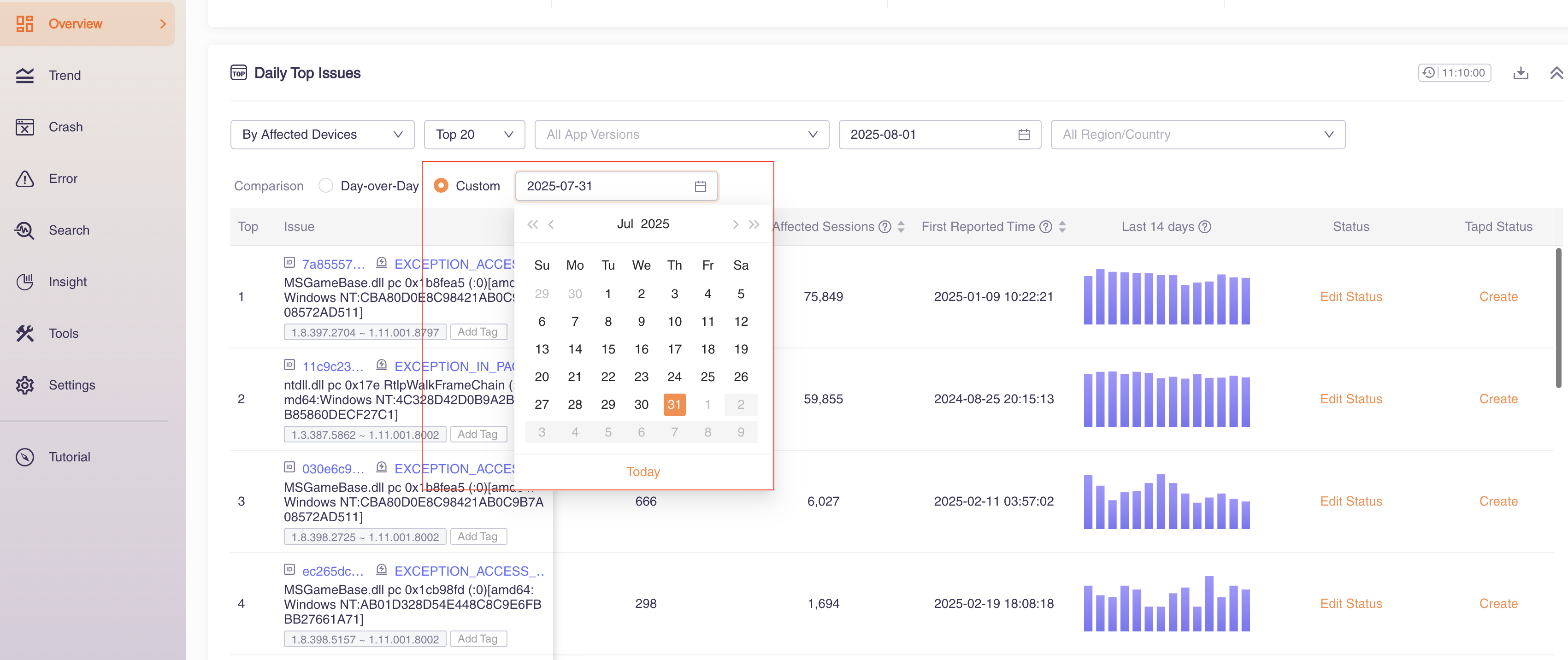
Task: Select the Day-over-Day comparison radio
Action: click(326, 186)
